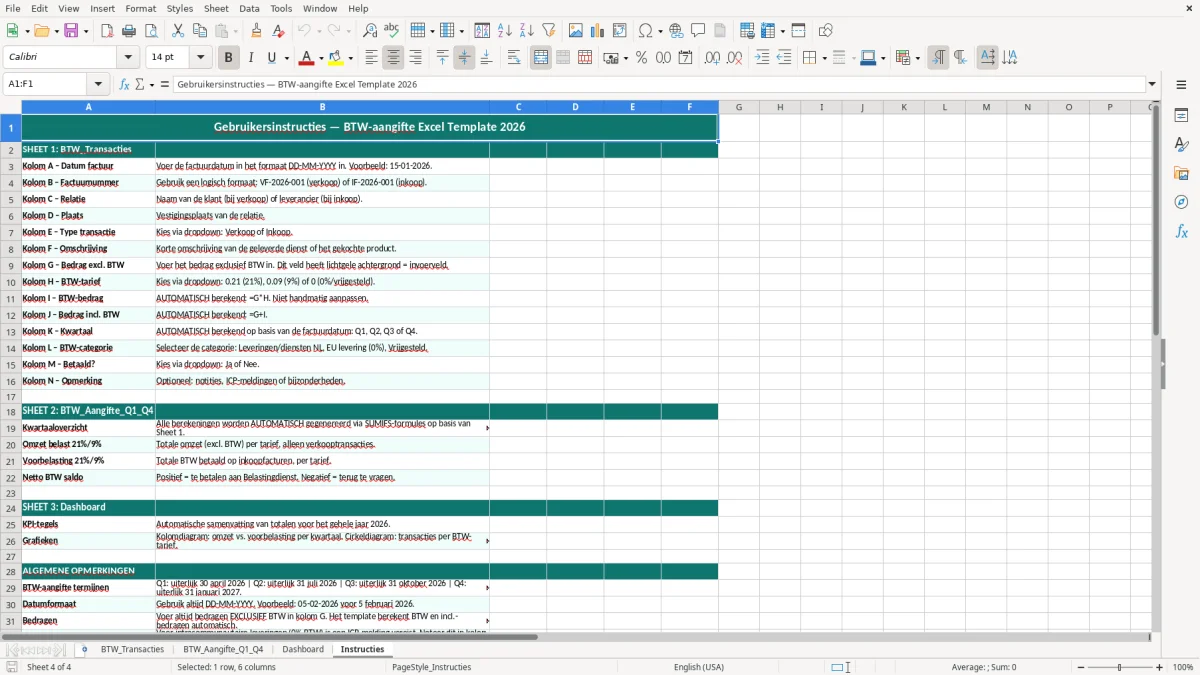The image size is (1200, 675).
Task: Insert a pivot table
Action: tap(620, 31)
